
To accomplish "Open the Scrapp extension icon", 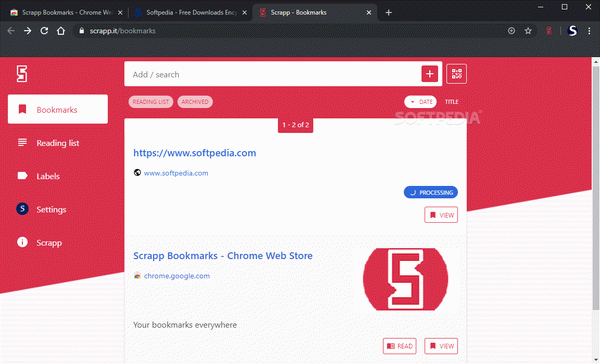I will (549, 31).
